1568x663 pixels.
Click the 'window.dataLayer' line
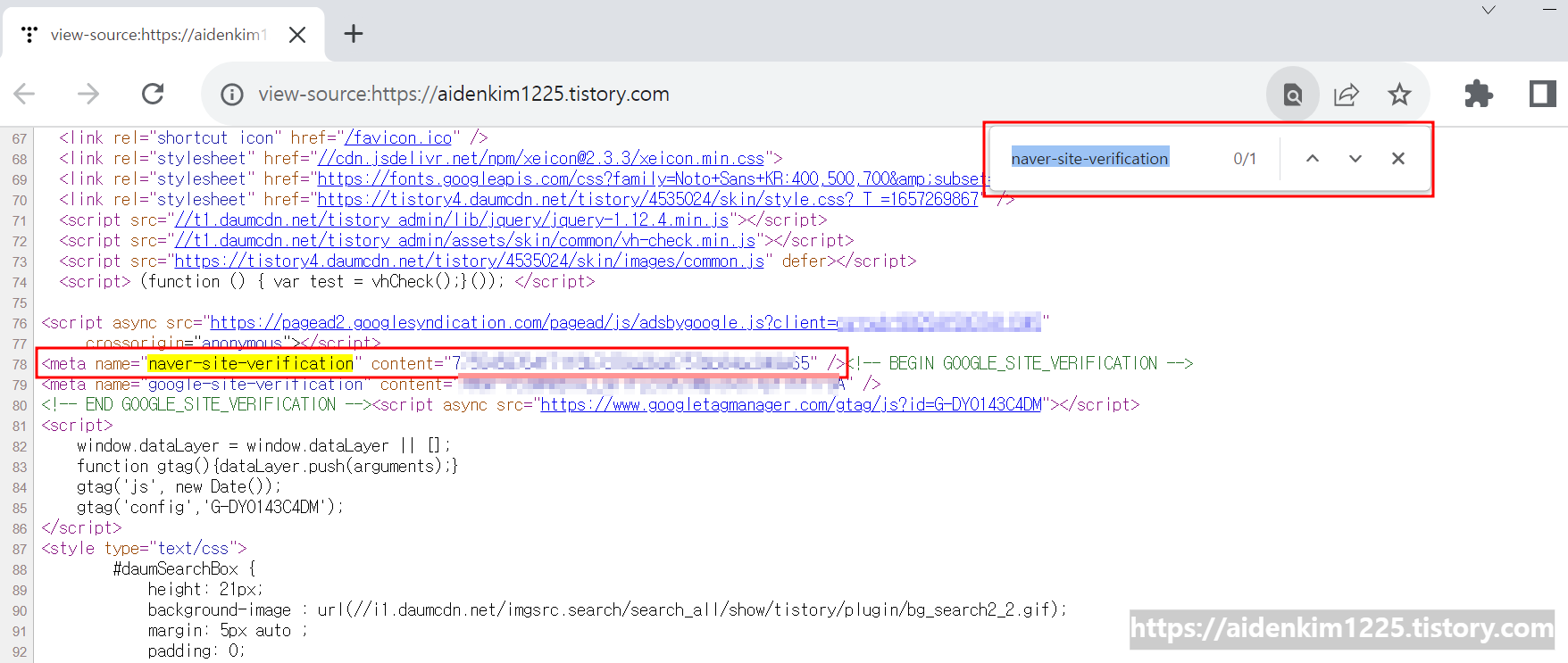[263, 446]
